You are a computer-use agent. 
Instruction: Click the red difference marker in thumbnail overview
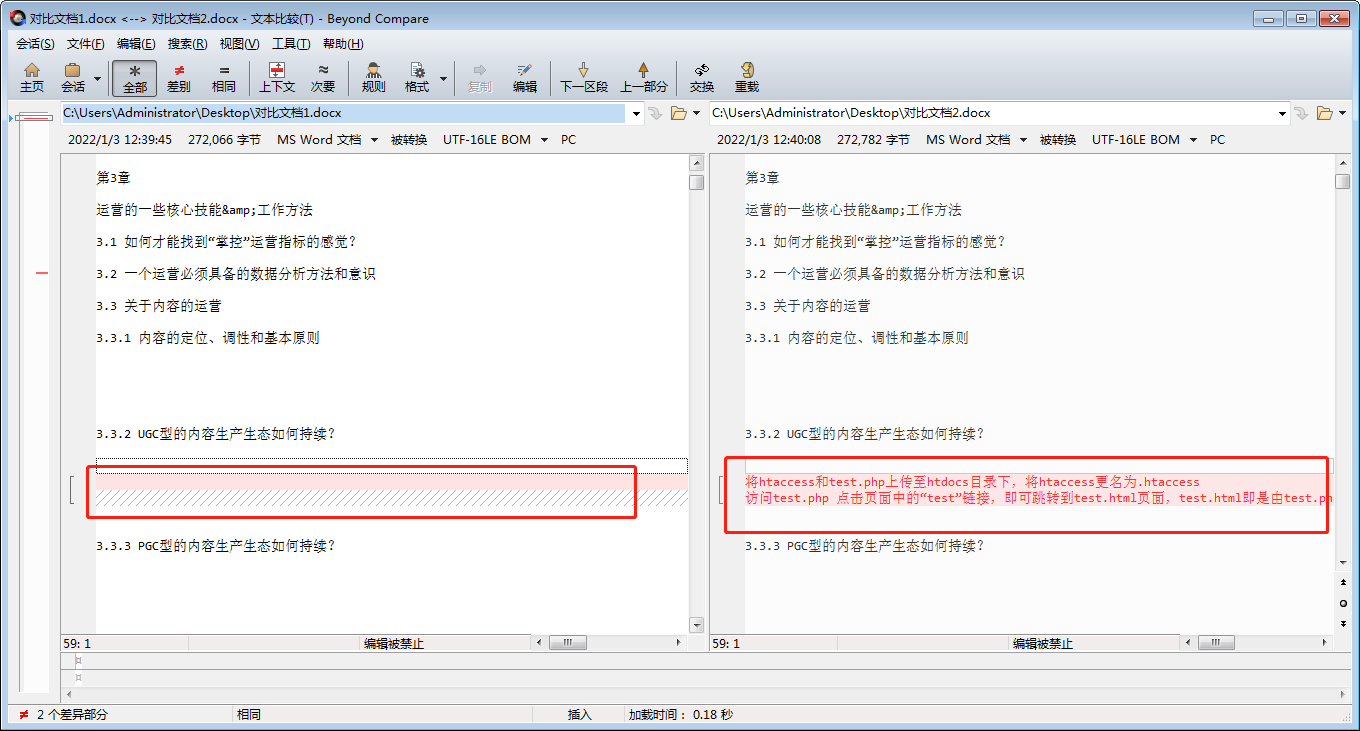[42, 272]
